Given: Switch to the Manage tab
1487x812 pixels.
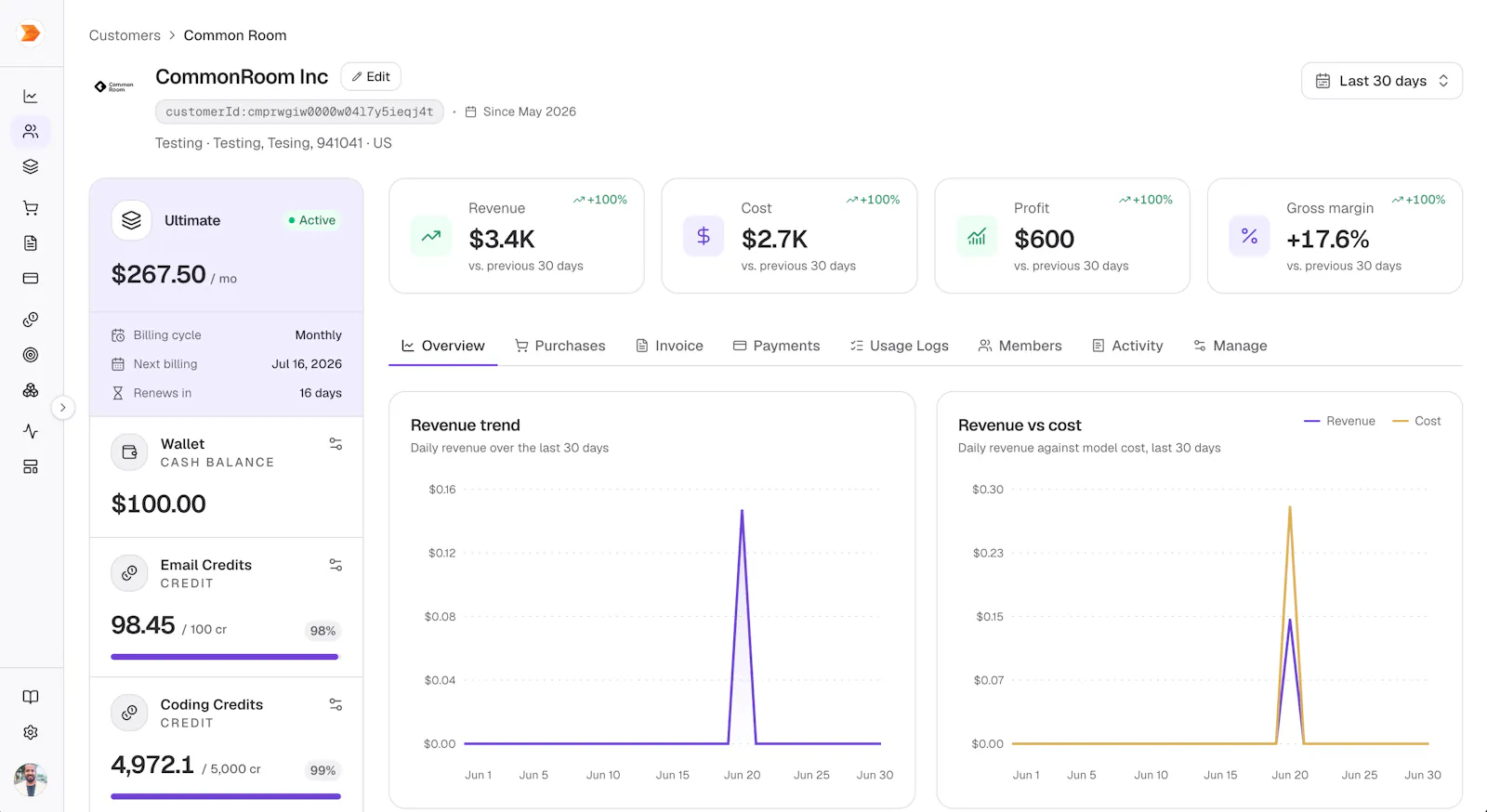Looking at the screenshot, I should tap(1230, 346).
